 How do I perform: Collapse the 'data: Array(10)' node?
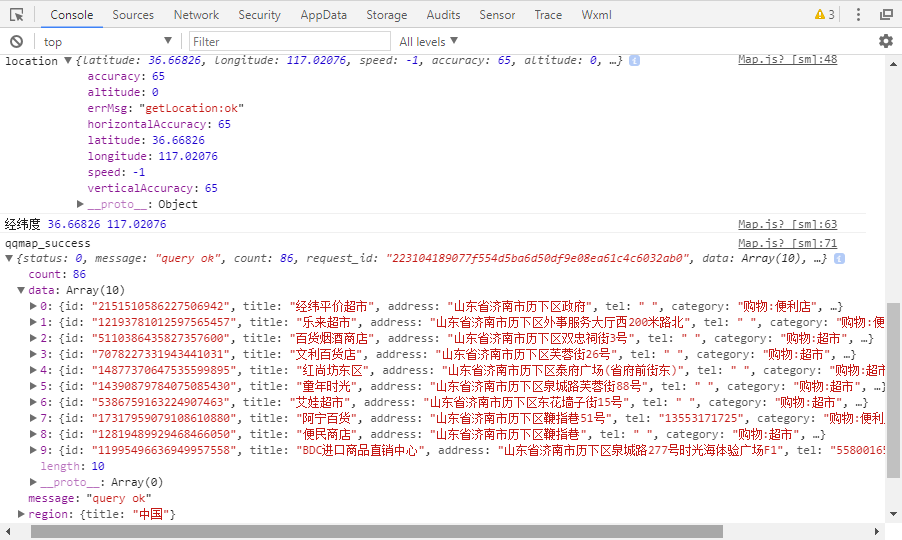21,290
